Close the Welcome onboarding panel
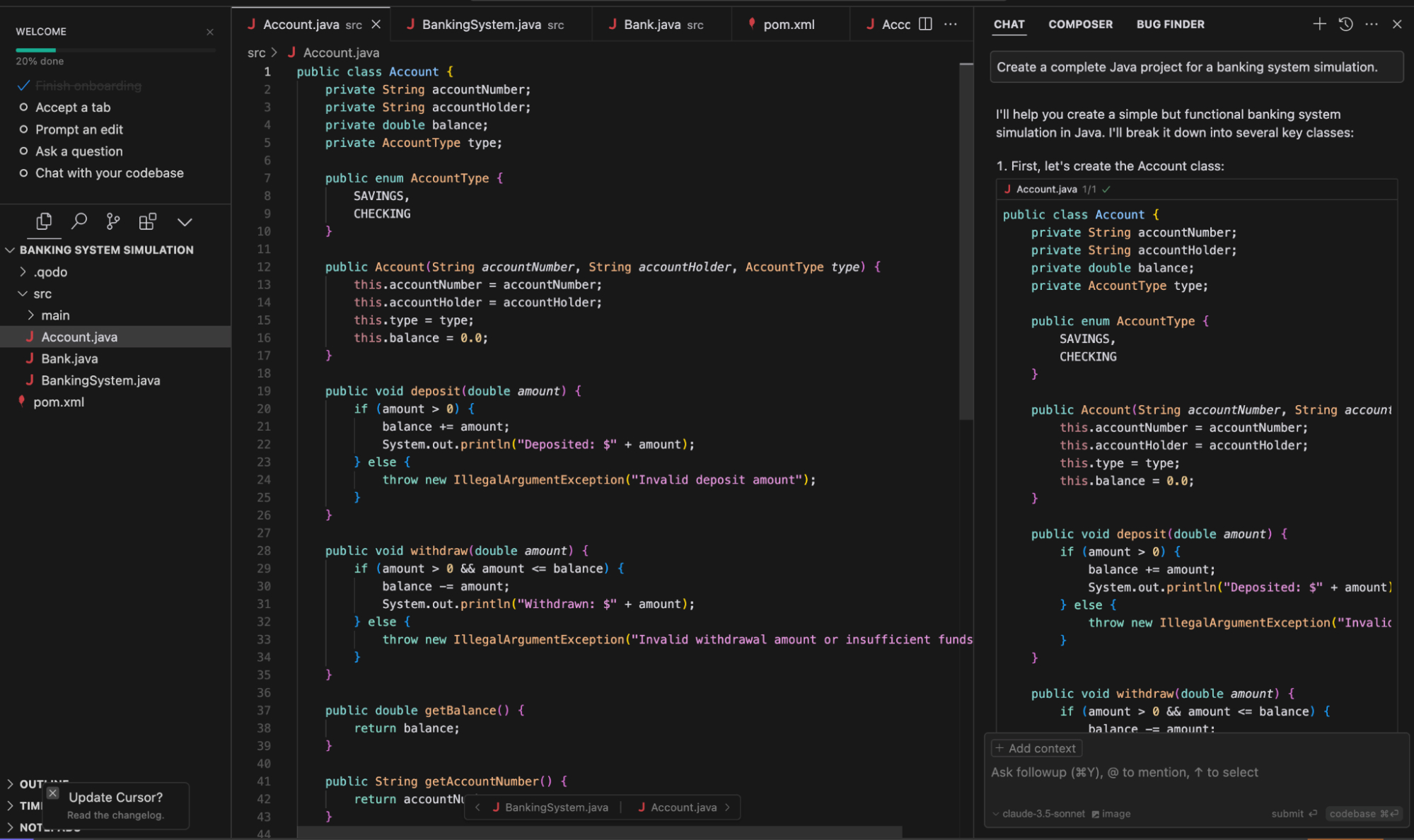 pos(210,32)
